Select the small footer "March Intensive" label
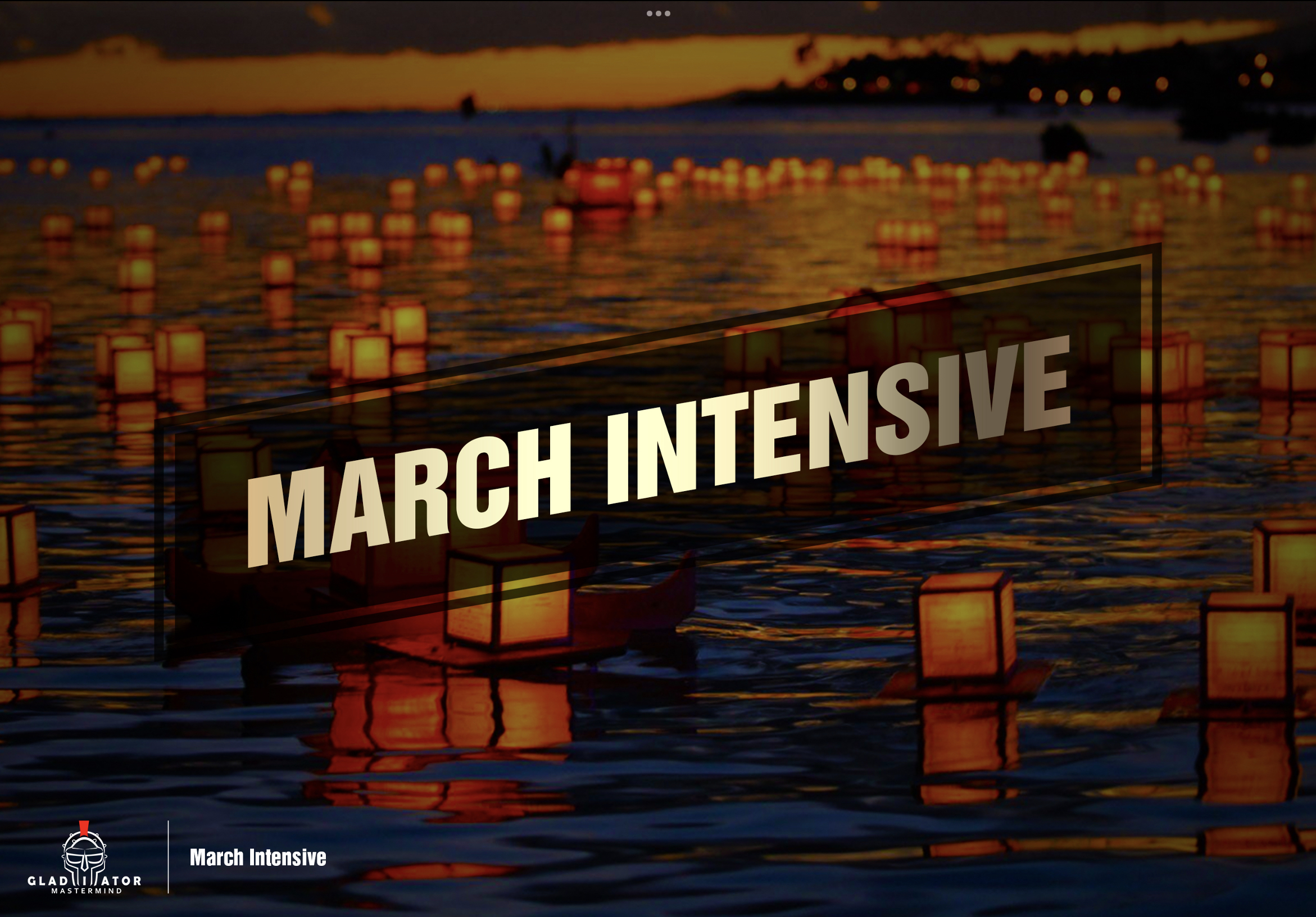Screen dimensions: 1316x917 pos(257,857)
